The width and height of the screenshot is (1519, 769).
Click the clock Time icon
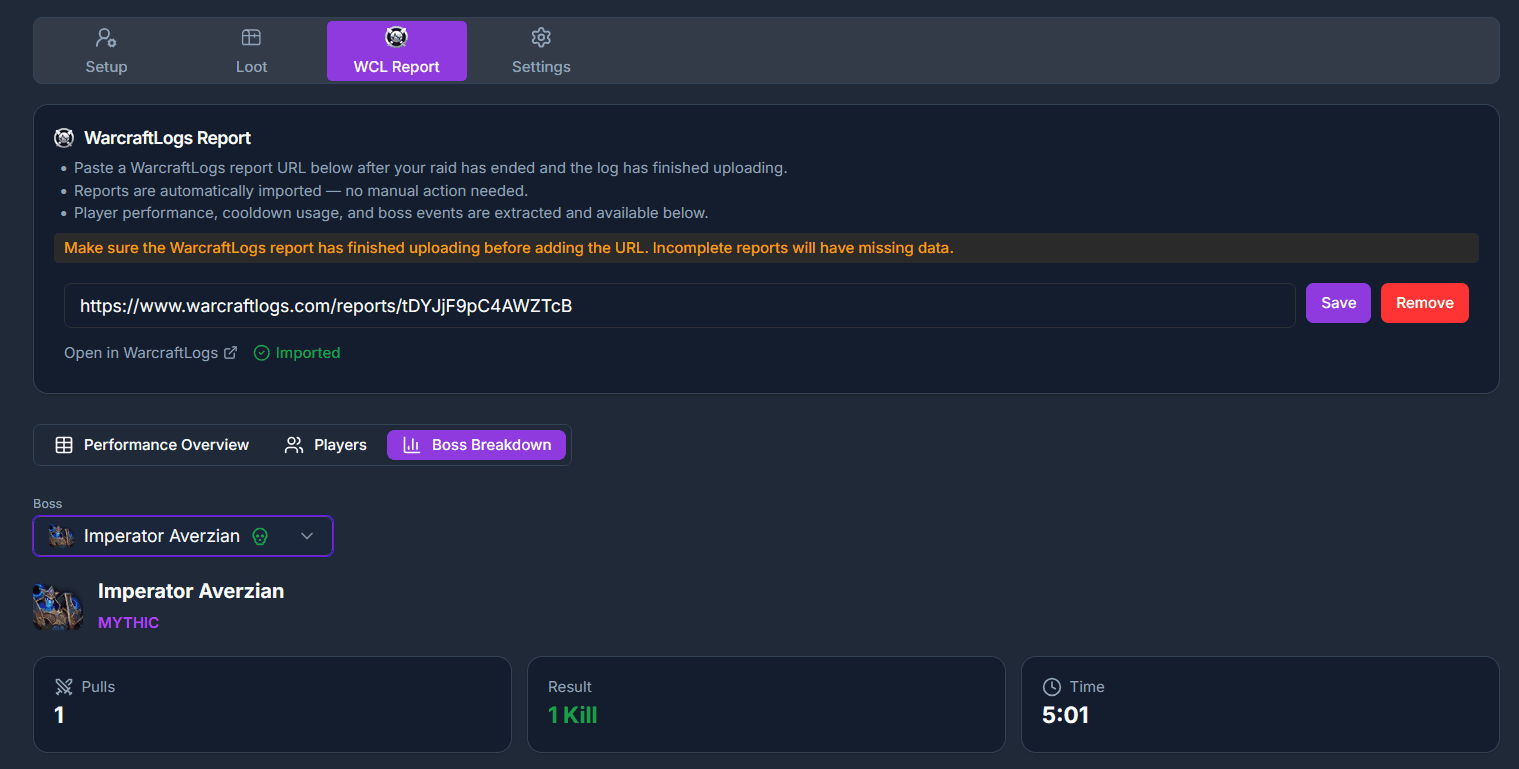(x=1052, y=687)
